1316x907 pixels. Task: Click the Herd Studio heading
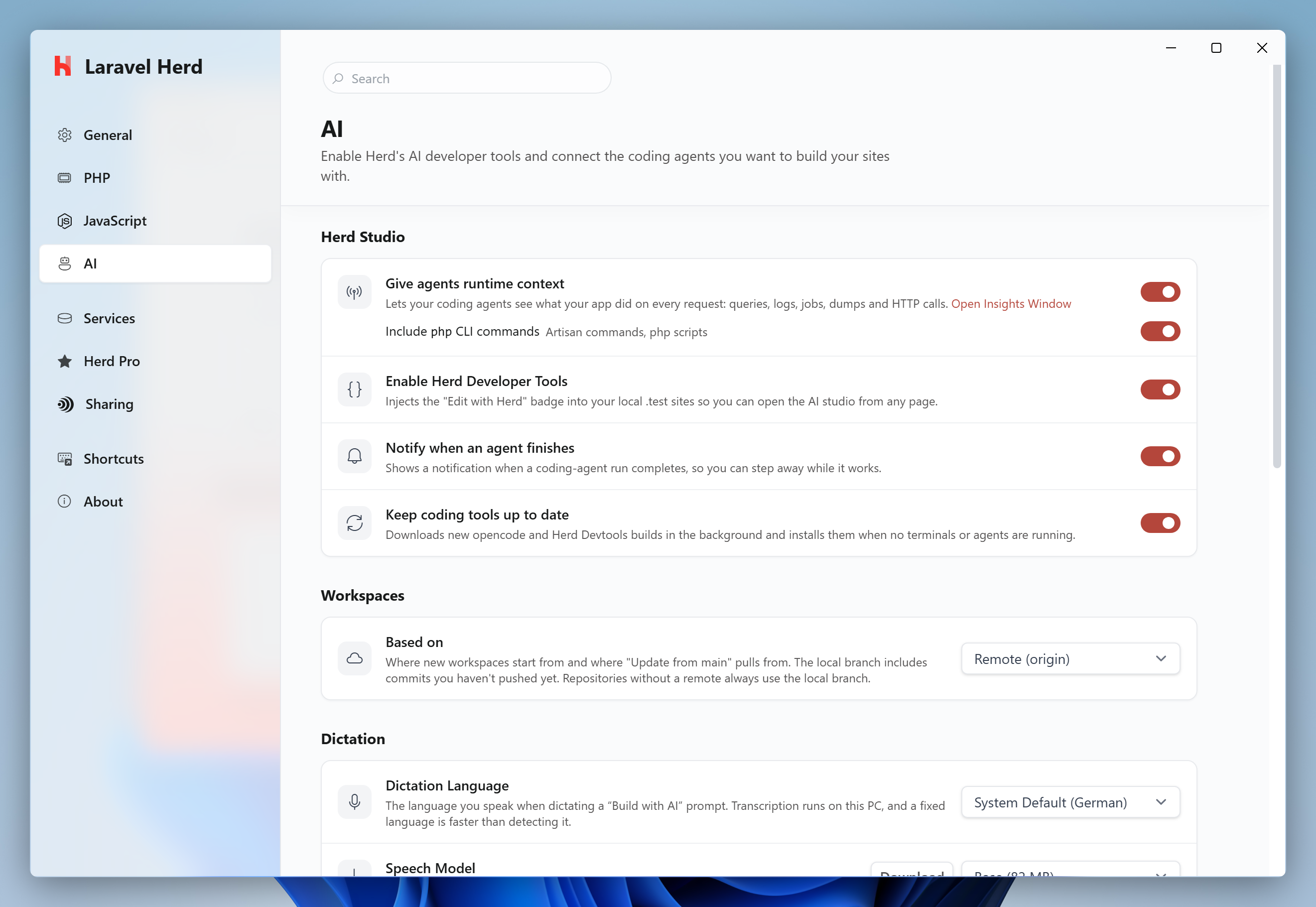tap(363, 237)
